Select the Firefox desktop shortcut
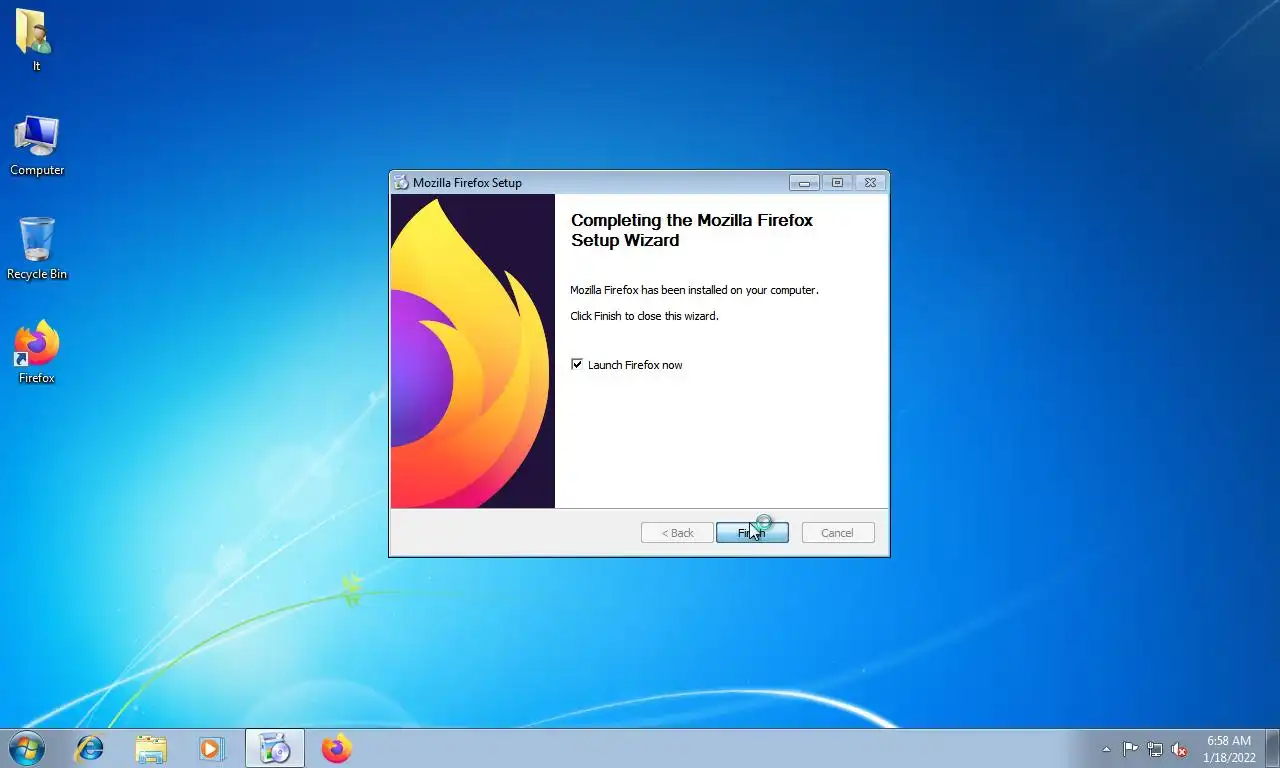Screen dimensions: 1280x768 [x=37, y=353]
